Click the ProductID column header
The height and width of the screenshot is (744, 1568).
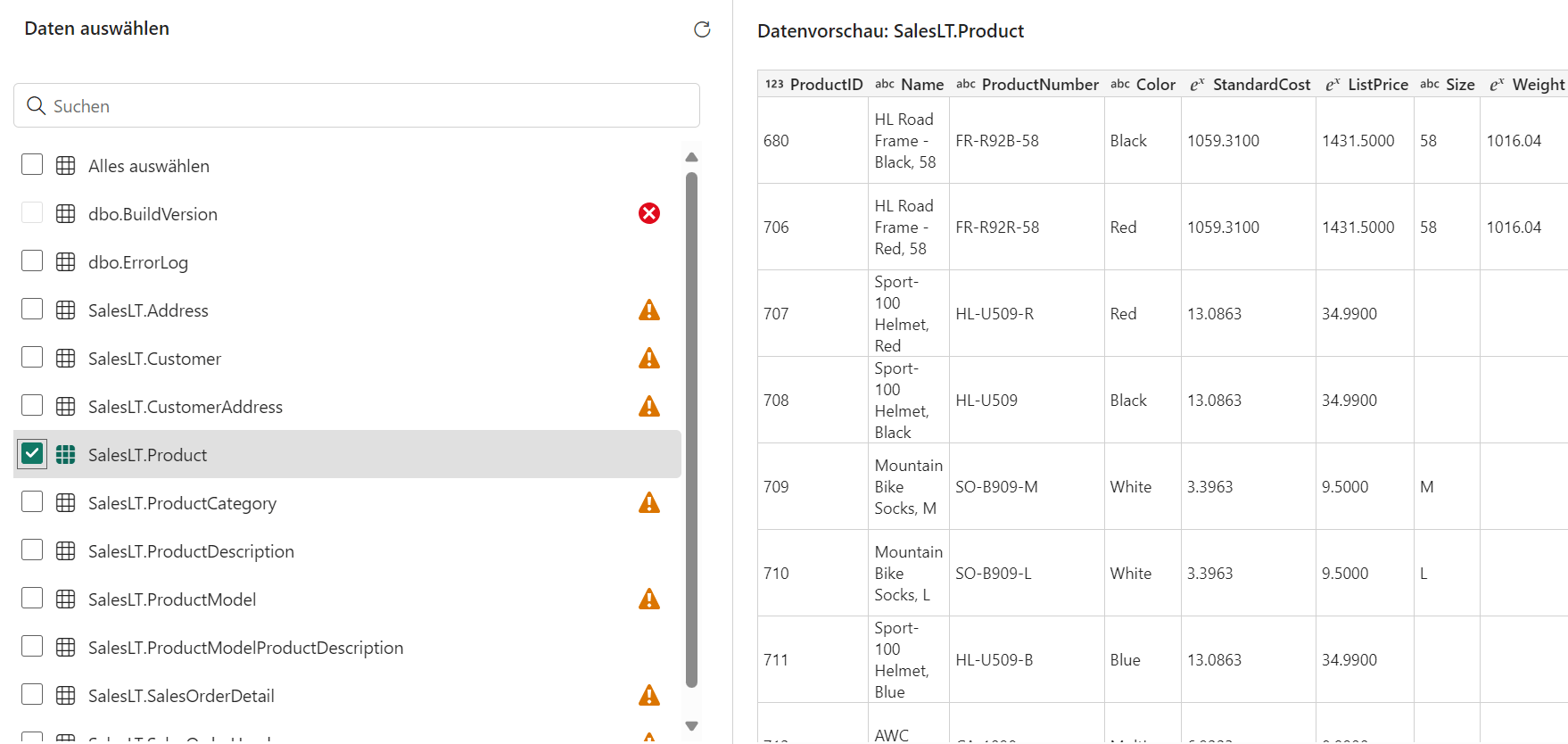pos(825,85)
